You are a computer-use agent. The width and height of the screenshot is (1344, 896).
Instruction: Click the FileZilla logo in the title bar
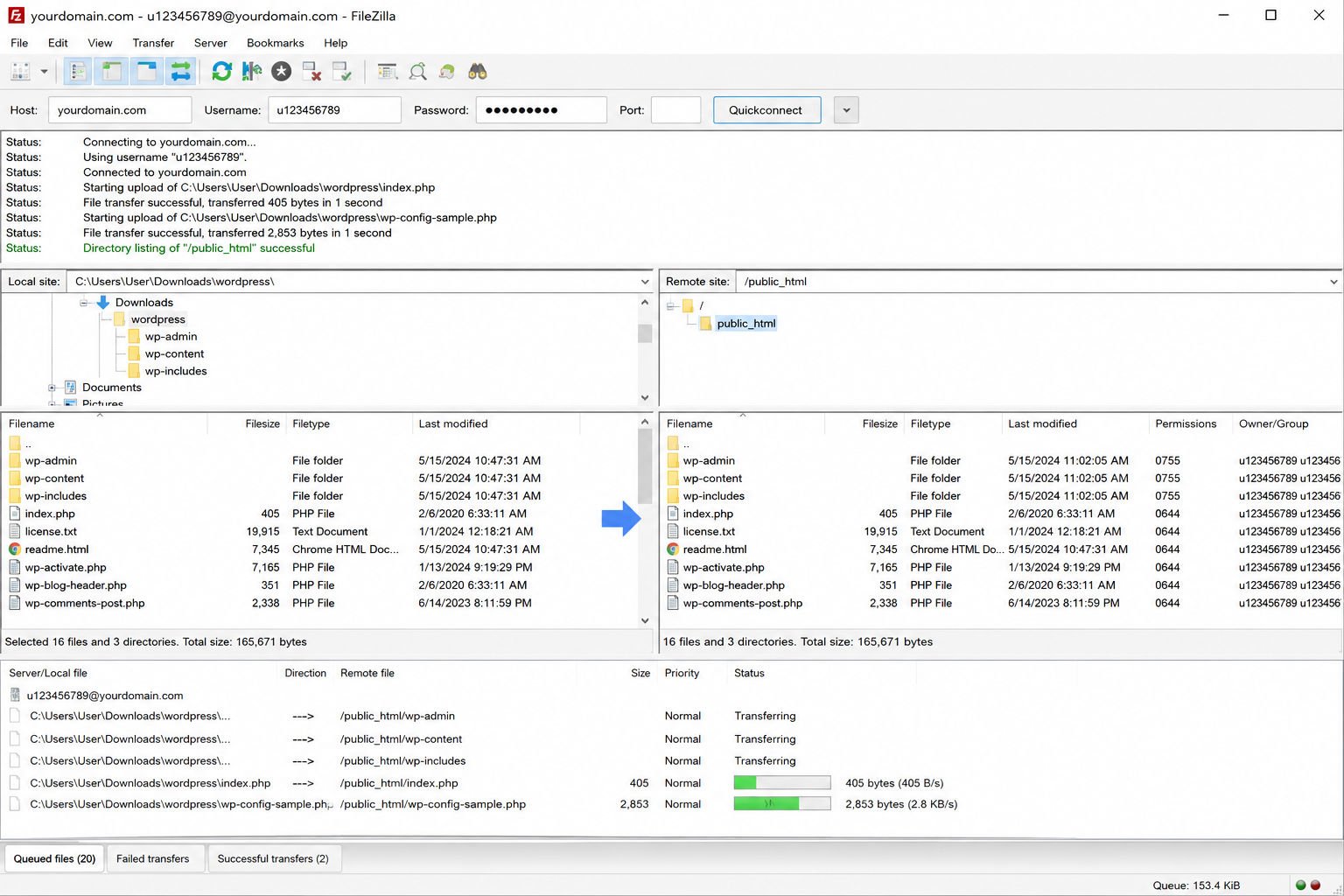tap(16, 16)
